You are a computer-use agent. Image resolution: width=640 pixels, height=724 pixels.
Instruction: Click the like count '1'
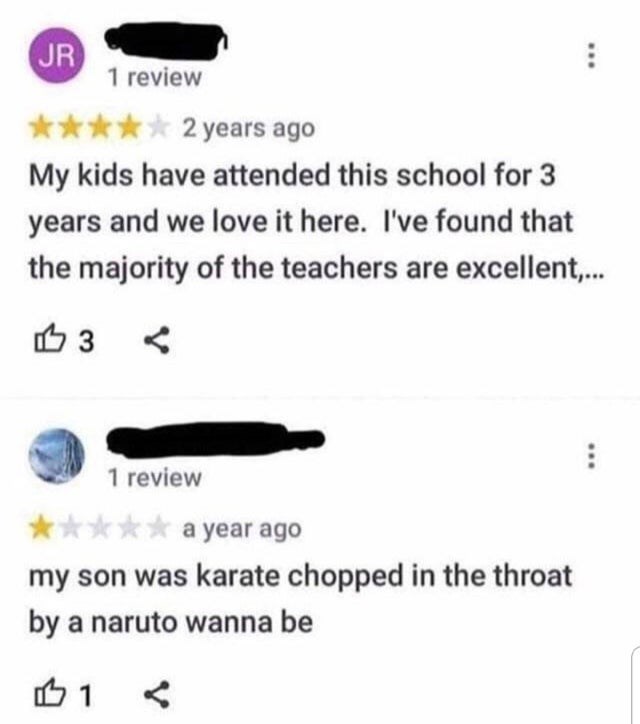click(85, 695)
